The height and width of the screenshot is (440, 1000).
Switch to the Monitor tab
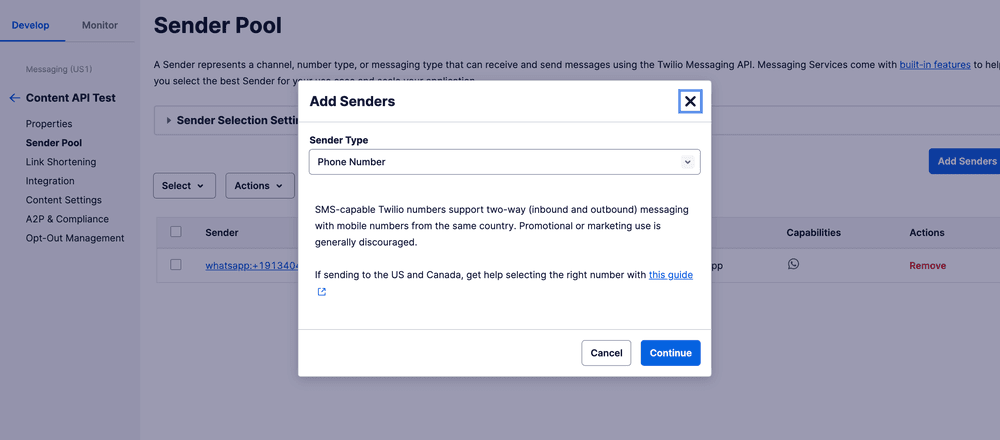[99, 25]
